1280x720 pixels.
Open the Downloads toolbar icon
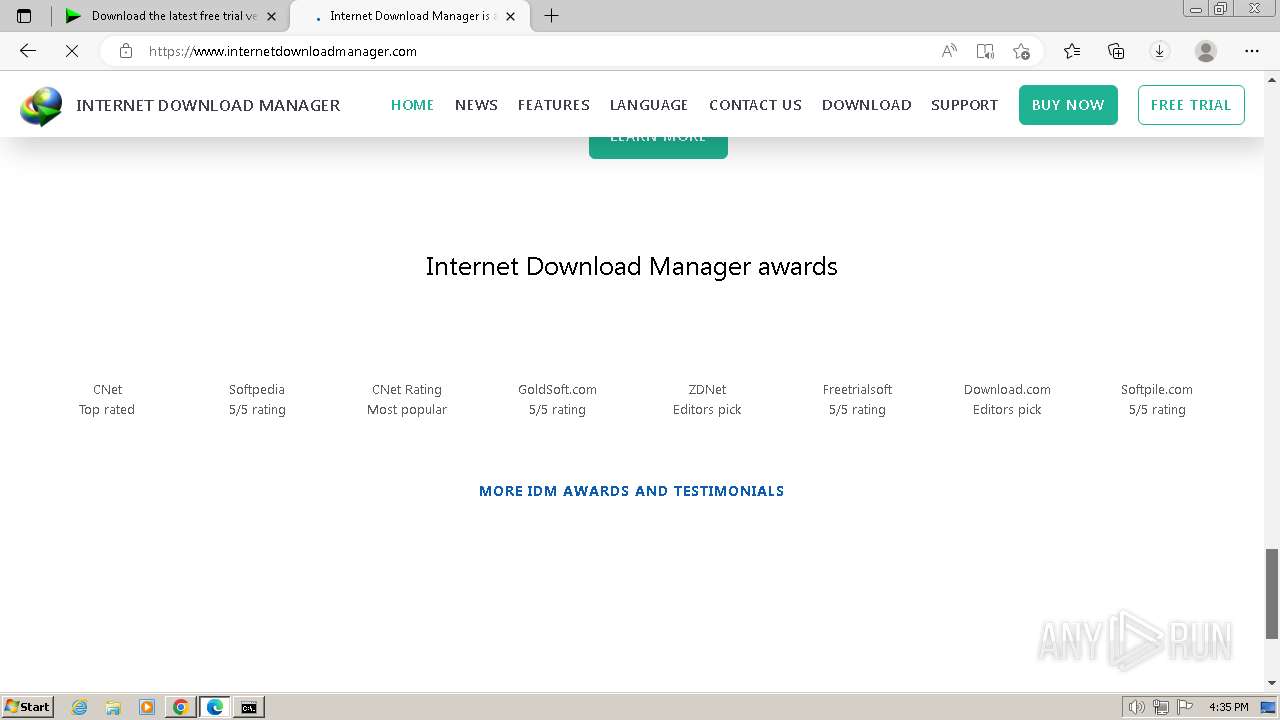[x=1160, y=51]
